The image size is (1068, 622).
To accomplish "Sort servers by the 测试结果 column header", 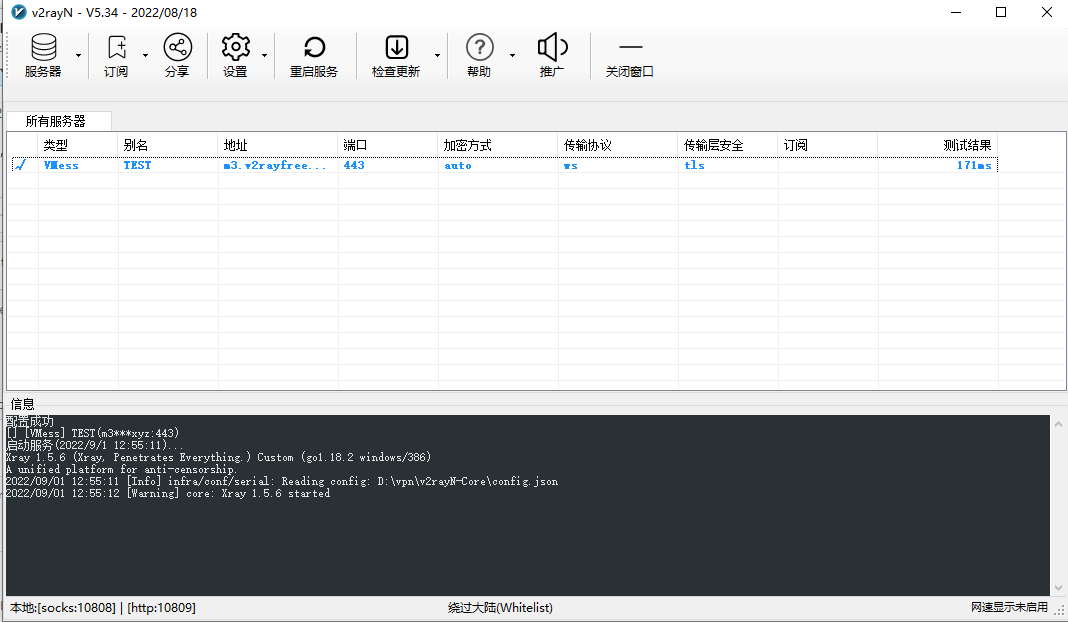I will 965,144.
